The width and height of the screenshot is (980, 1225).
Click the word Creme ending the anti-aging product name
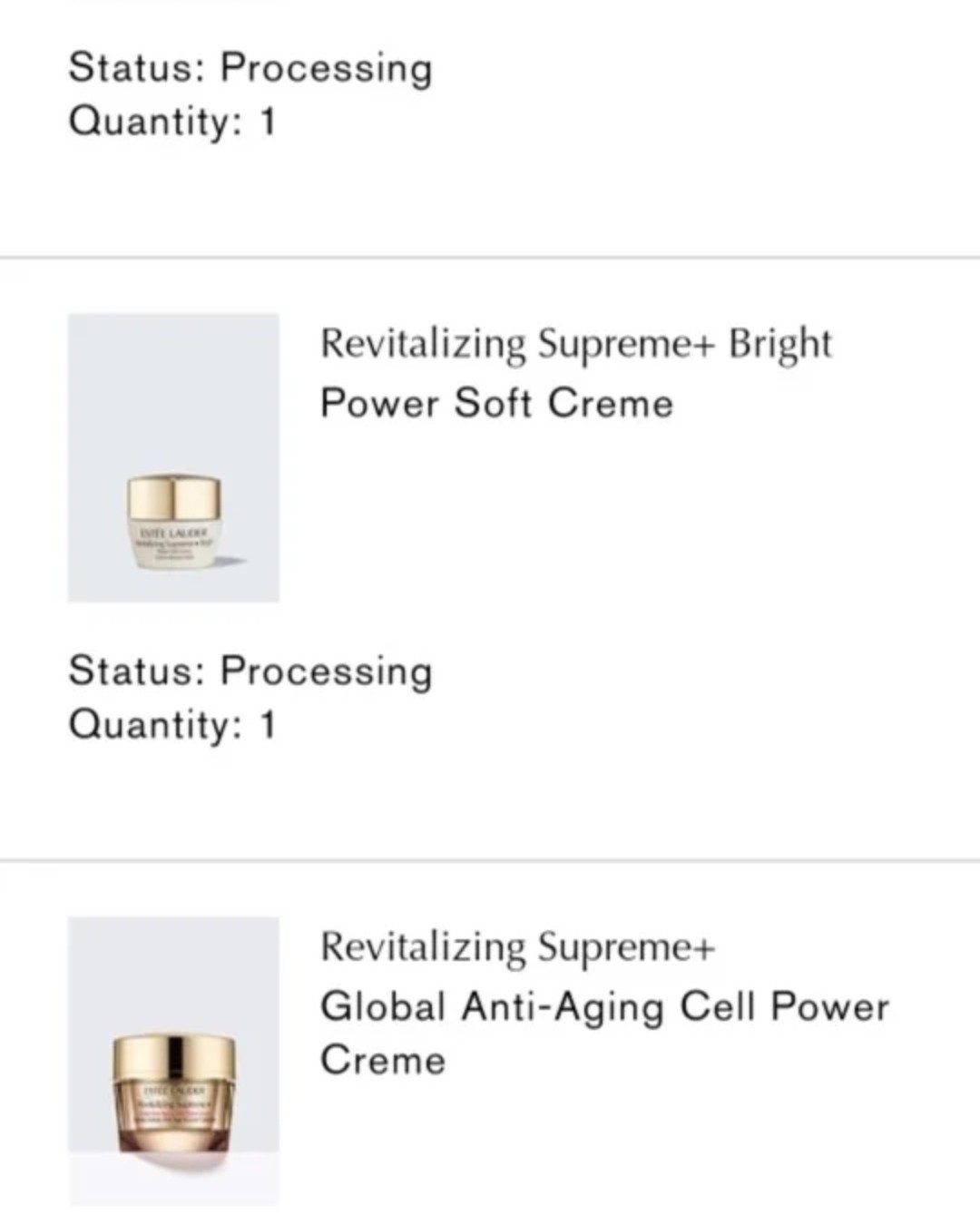click(383, 1061)
